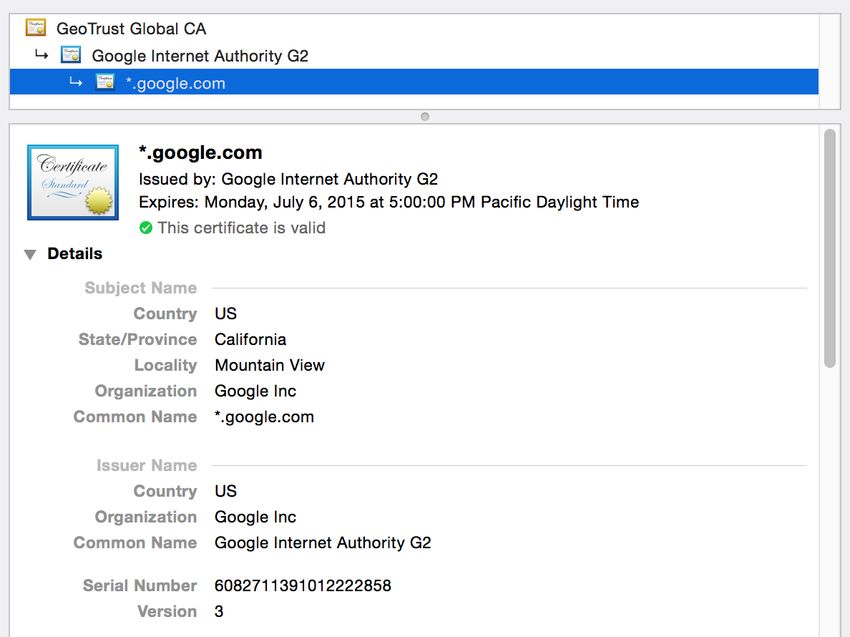Image resolution: width=850 pixels, height=637 pixels.
Task: Click the large Certificate Standard image
Action: (73, 182)
